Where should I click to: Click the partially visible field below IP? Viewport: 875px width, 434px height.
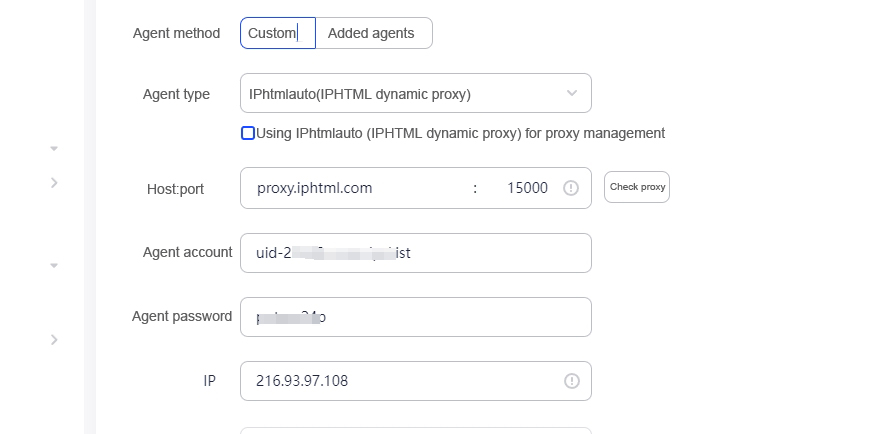point(416,431)
